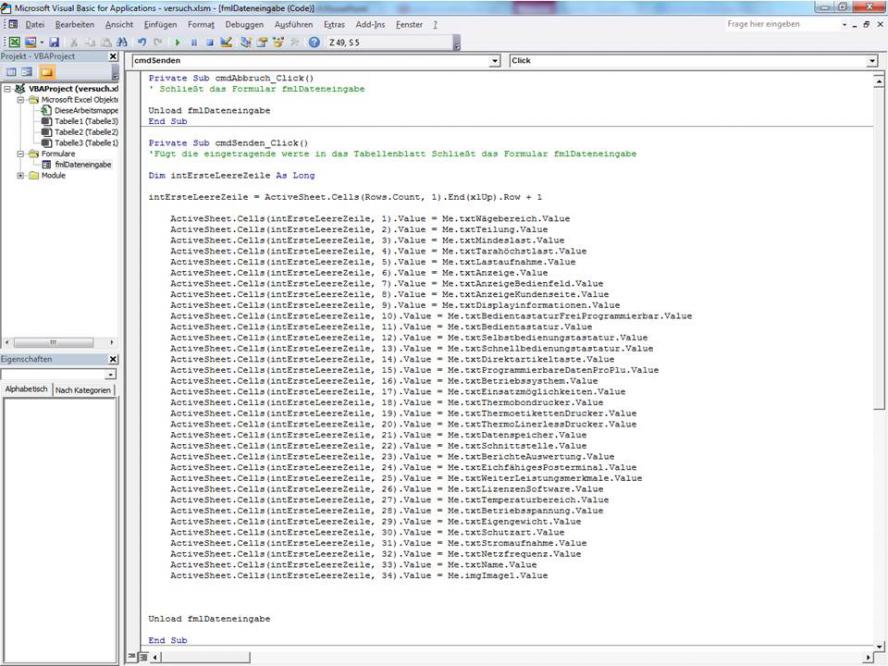888x666 pixels.
Task: Click View Object icon in project panel
Action: [x=28, y=73]
